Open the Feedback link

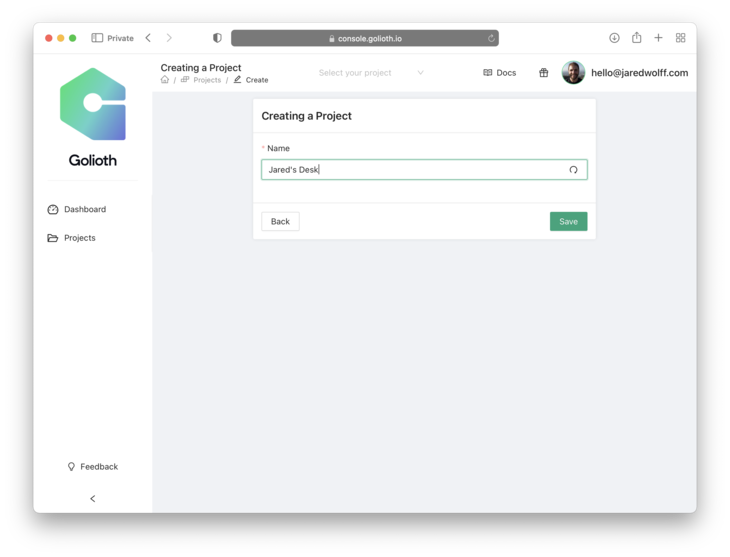tap(93, 467)
